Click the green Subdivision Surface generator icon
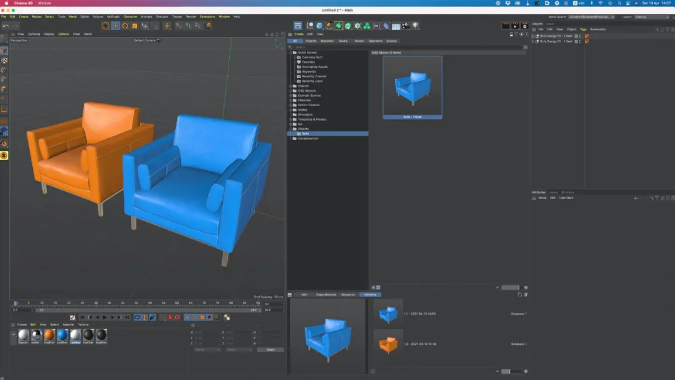 [338, 26]
